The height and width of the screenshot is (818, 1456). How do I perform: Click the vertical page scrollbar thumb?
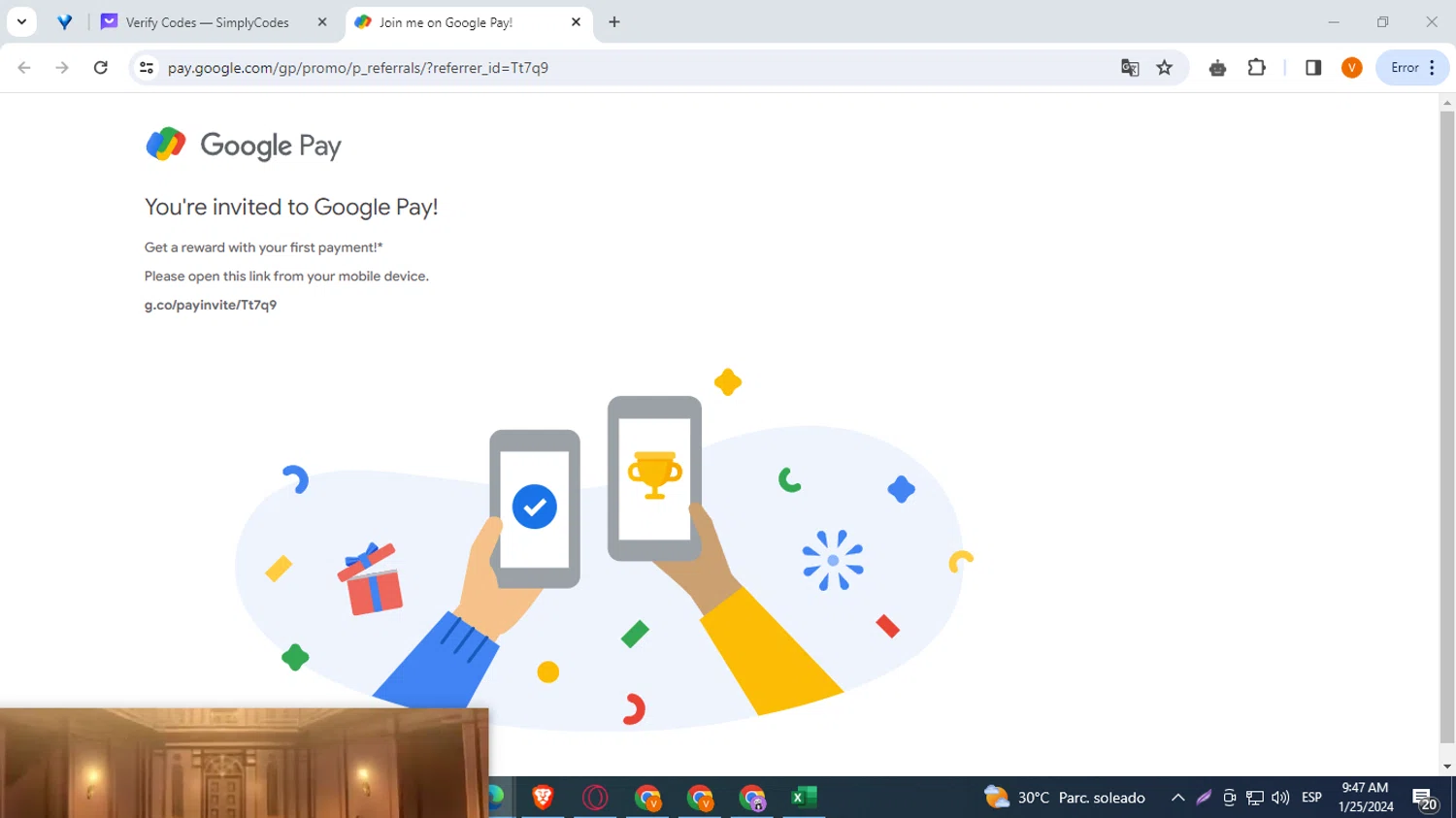click(x=1447, y=427)
